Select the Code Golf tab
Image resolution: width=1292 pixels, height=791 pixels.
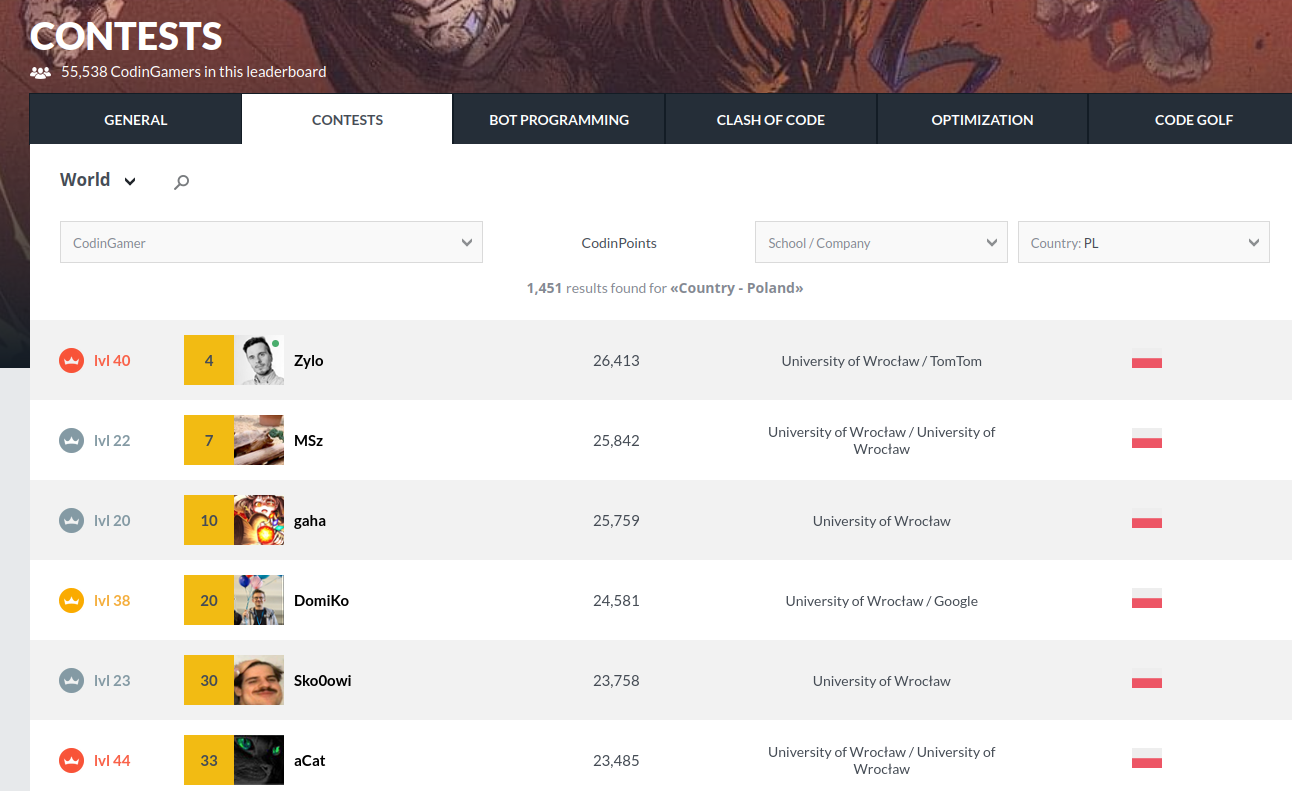pyautogui.click(x=1193, y=120)
